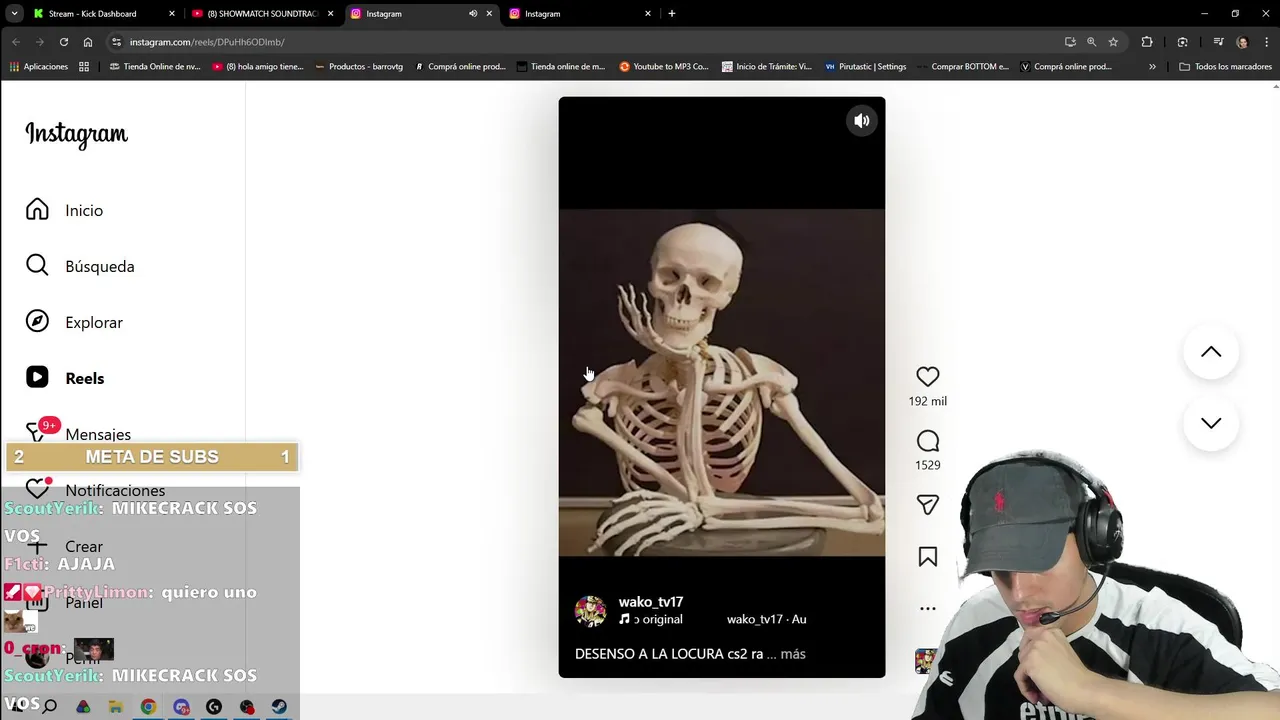Open the Chrome extensions puzzle icon

(1147, 42)
